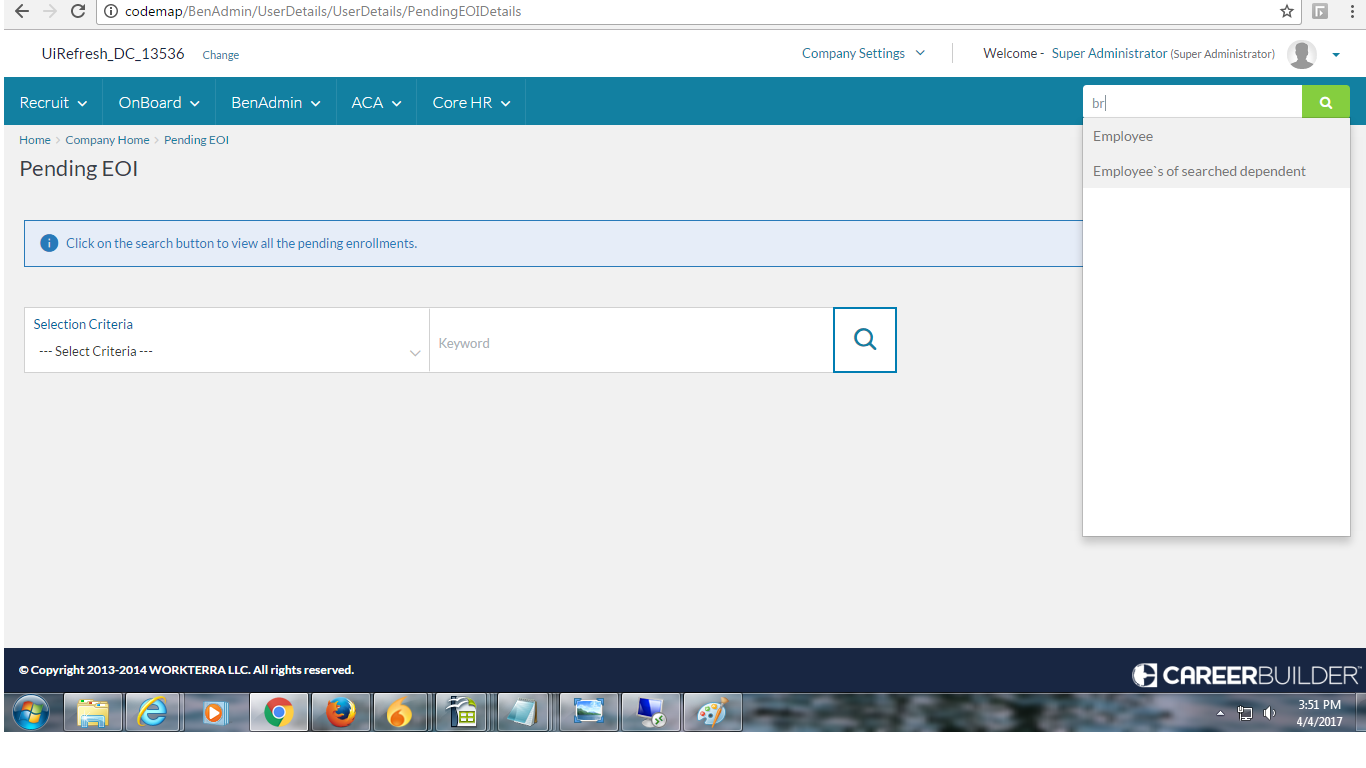The image size is (1366, 768).
Task: Click the Change company link
Action: point(220,55)
